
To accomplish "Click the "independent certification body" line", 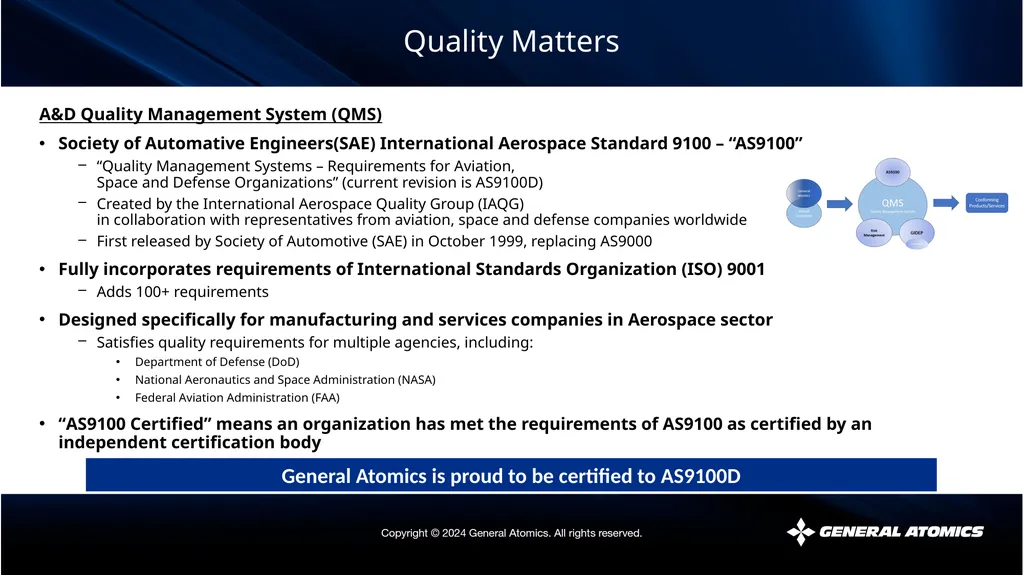I will pyautogui.click(x=189, y=442).
